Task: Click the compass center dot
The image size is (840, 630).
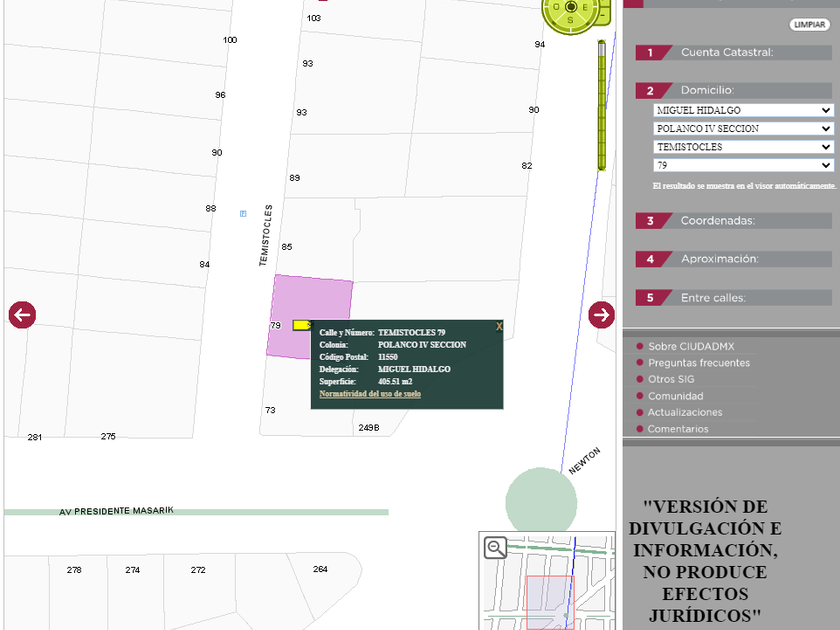Action: point(571,6)
